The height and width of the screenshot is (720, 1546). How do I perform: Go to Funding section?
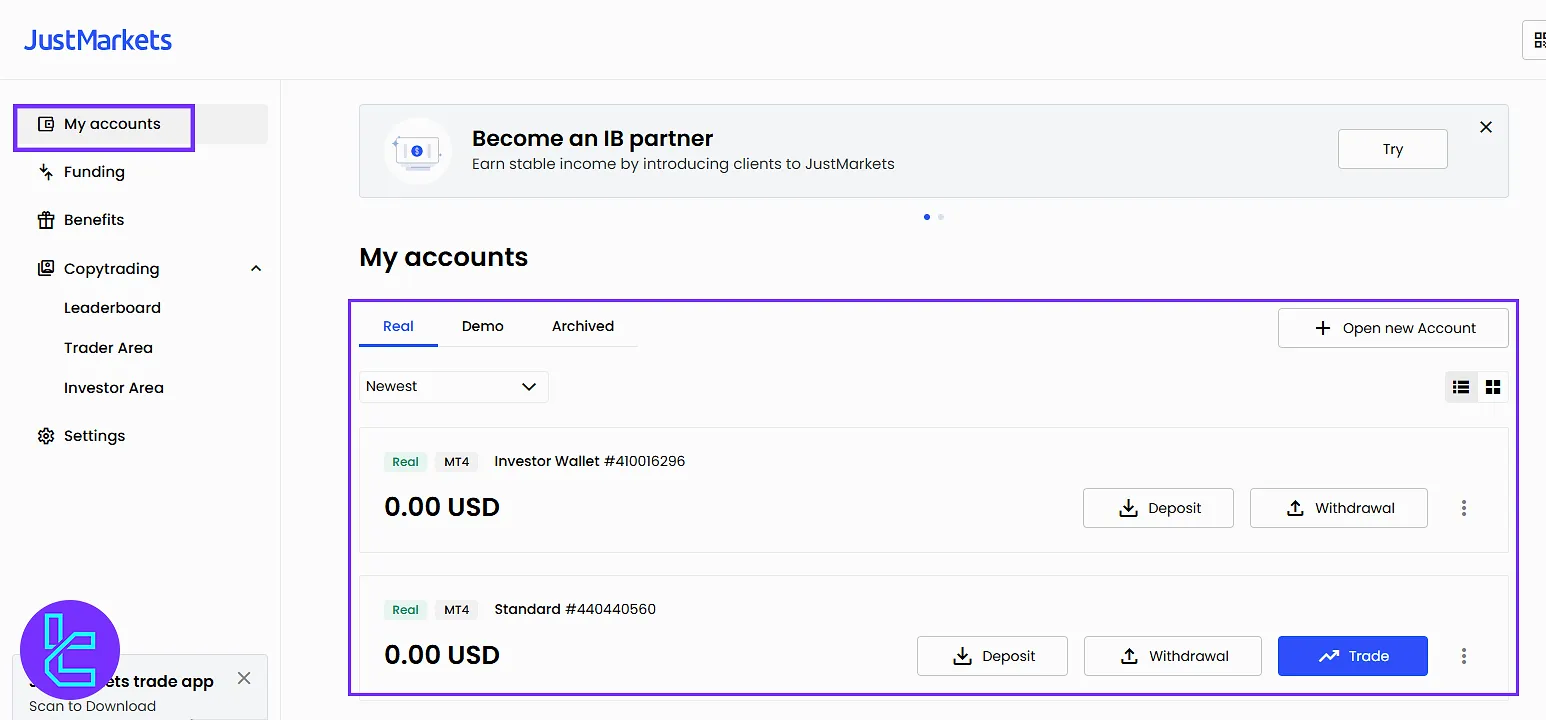tap(94, 172)
